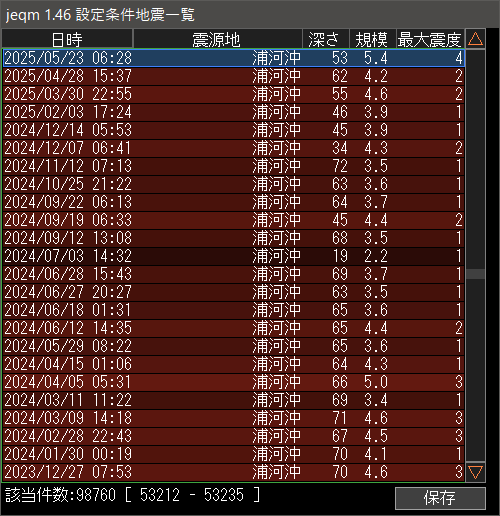The width and height of the screenshot is (500, 516).
Task: Pick the 2024/07/03 14:32 shallow quake row
Action: point(234,256)
